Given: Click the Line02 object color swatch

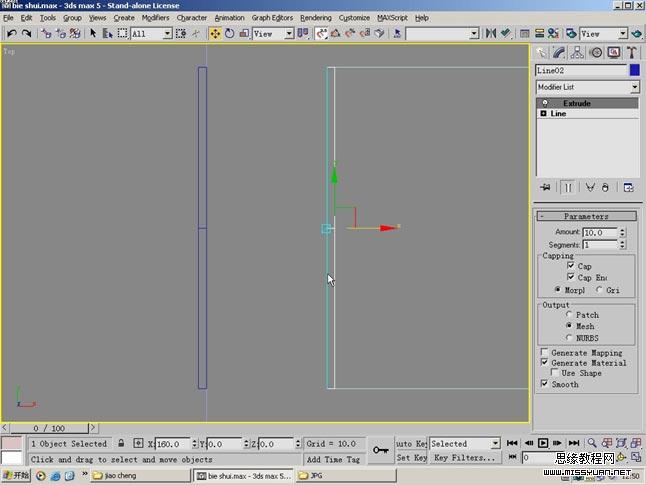Looking at the screenshot, I should point(634,70).
